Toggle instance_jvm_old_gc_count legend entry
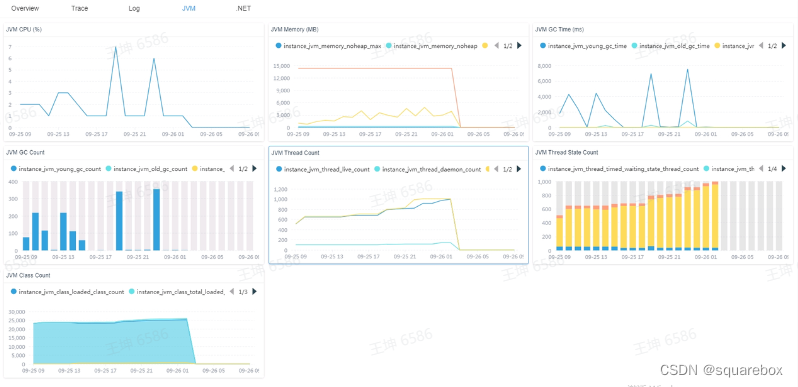The image size is (798, 387). [x=147, y=169]
